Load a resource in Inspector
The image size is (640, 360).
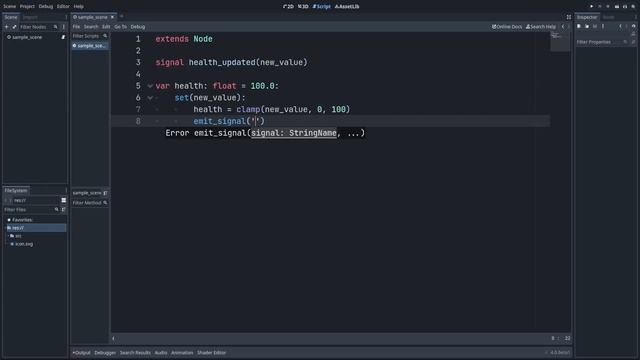587,27
